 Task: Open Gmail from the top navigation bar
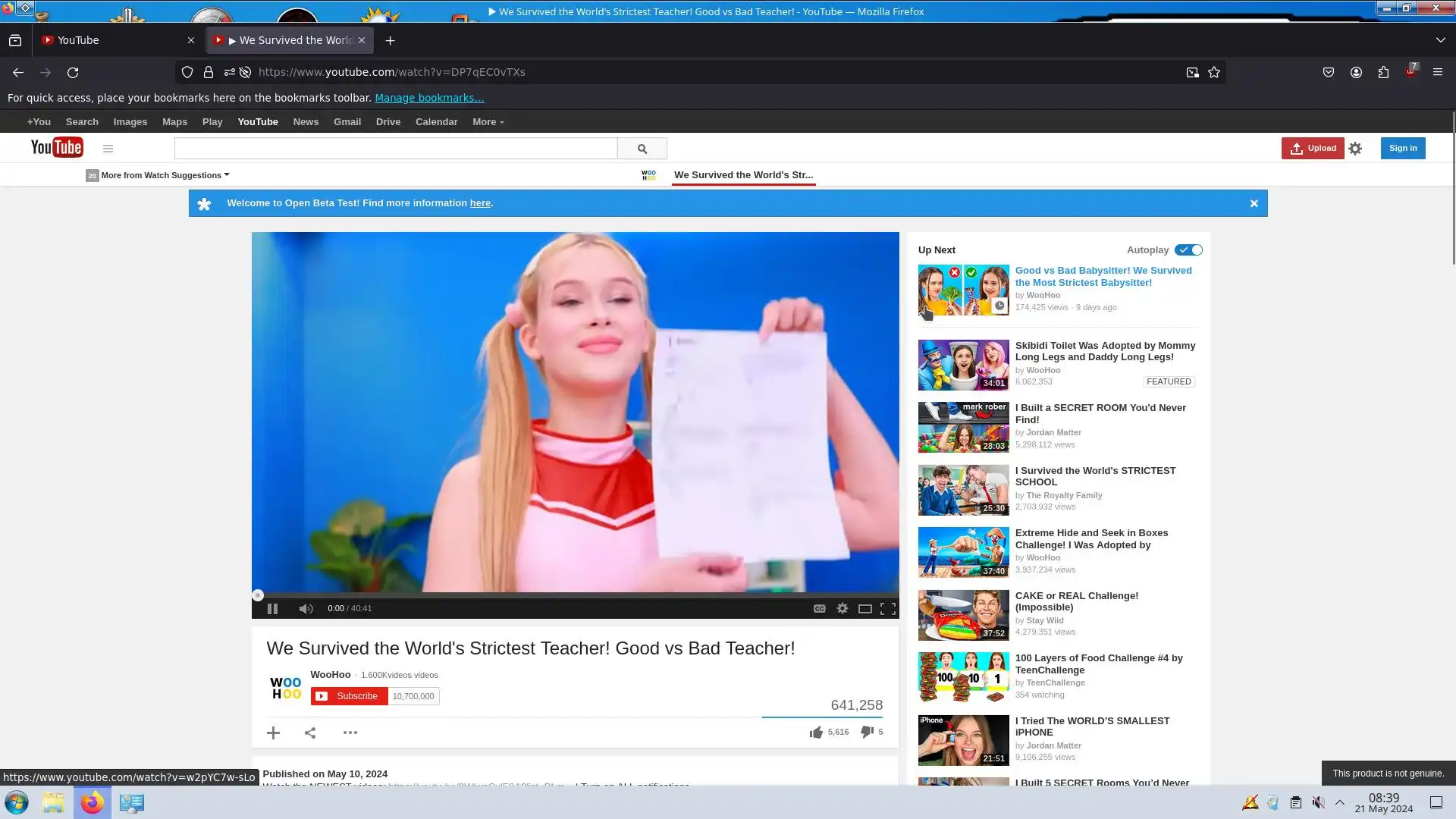pyautogui.click(x=347, y=122)
